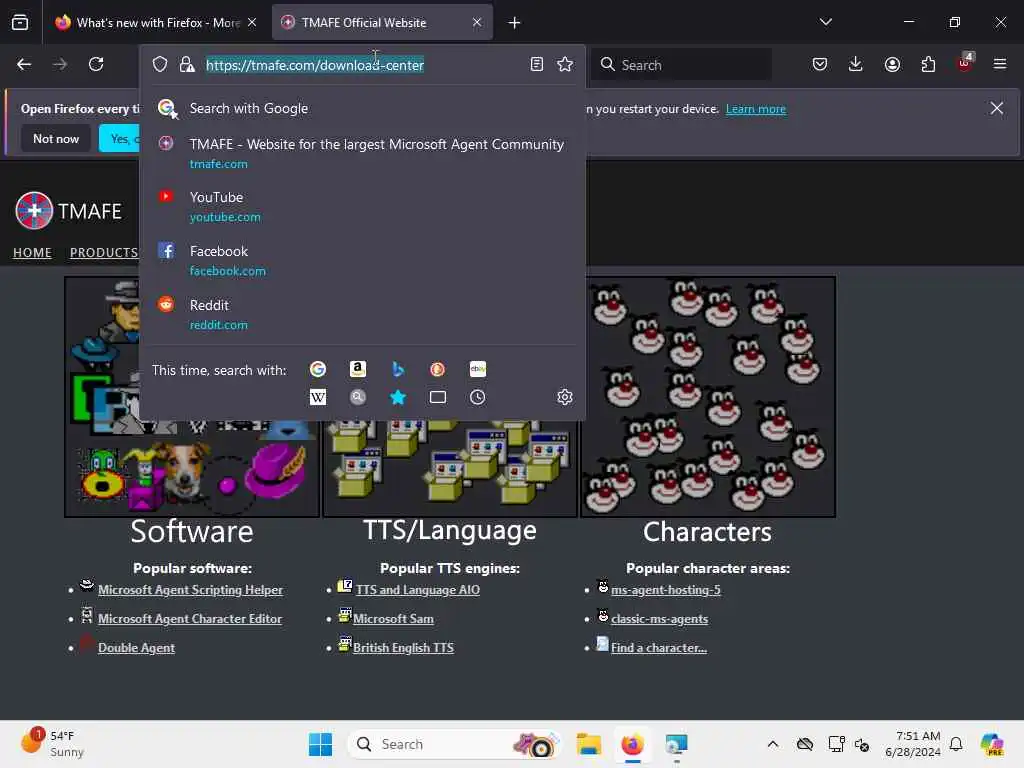
Task: Dismiss the Open Firefox notification bar
Action: (x=997, y=108)
